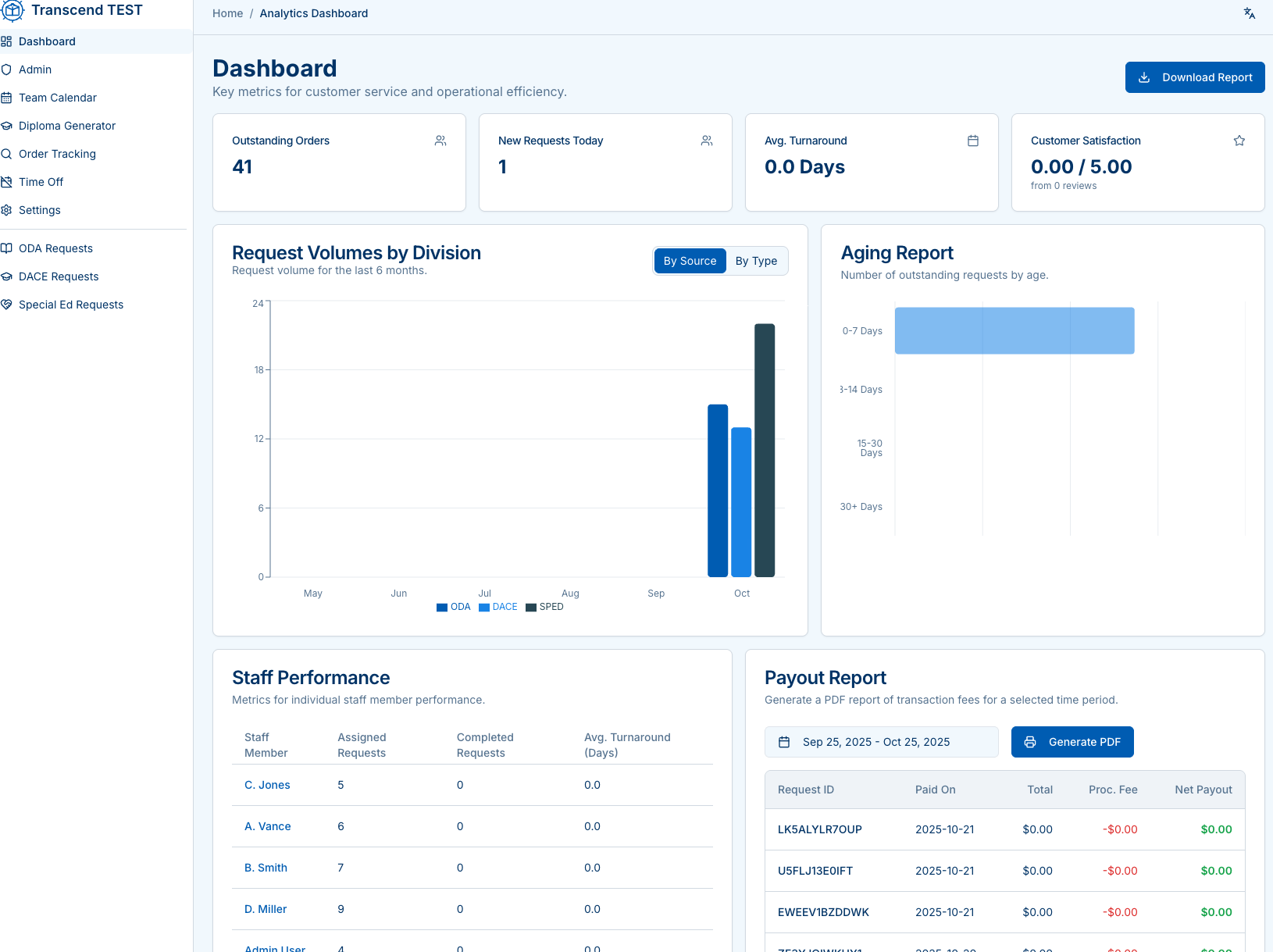Select the Order Tracking magnifier icon

[6, 154]
